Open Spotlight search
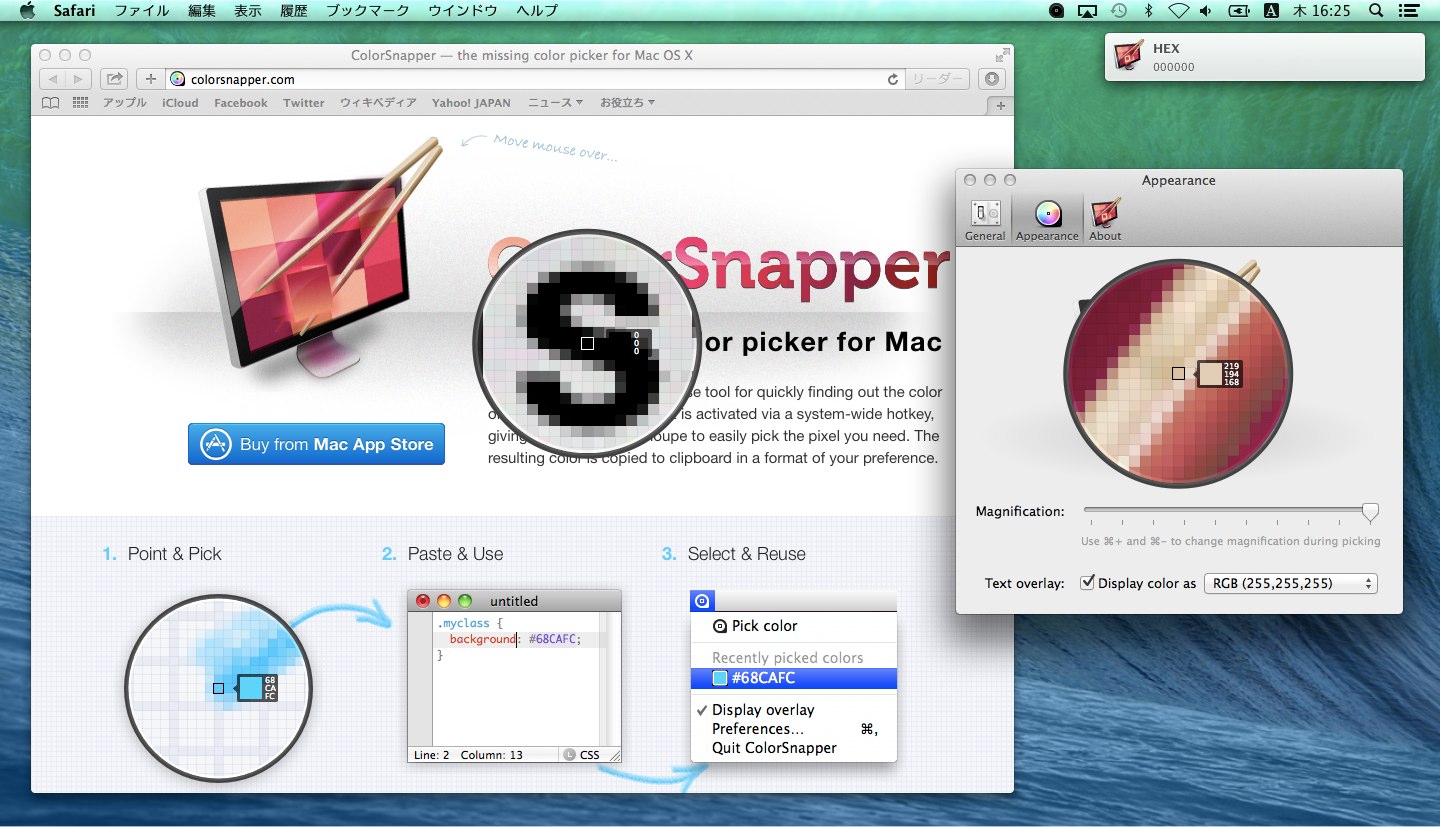 click(1376, 10)
